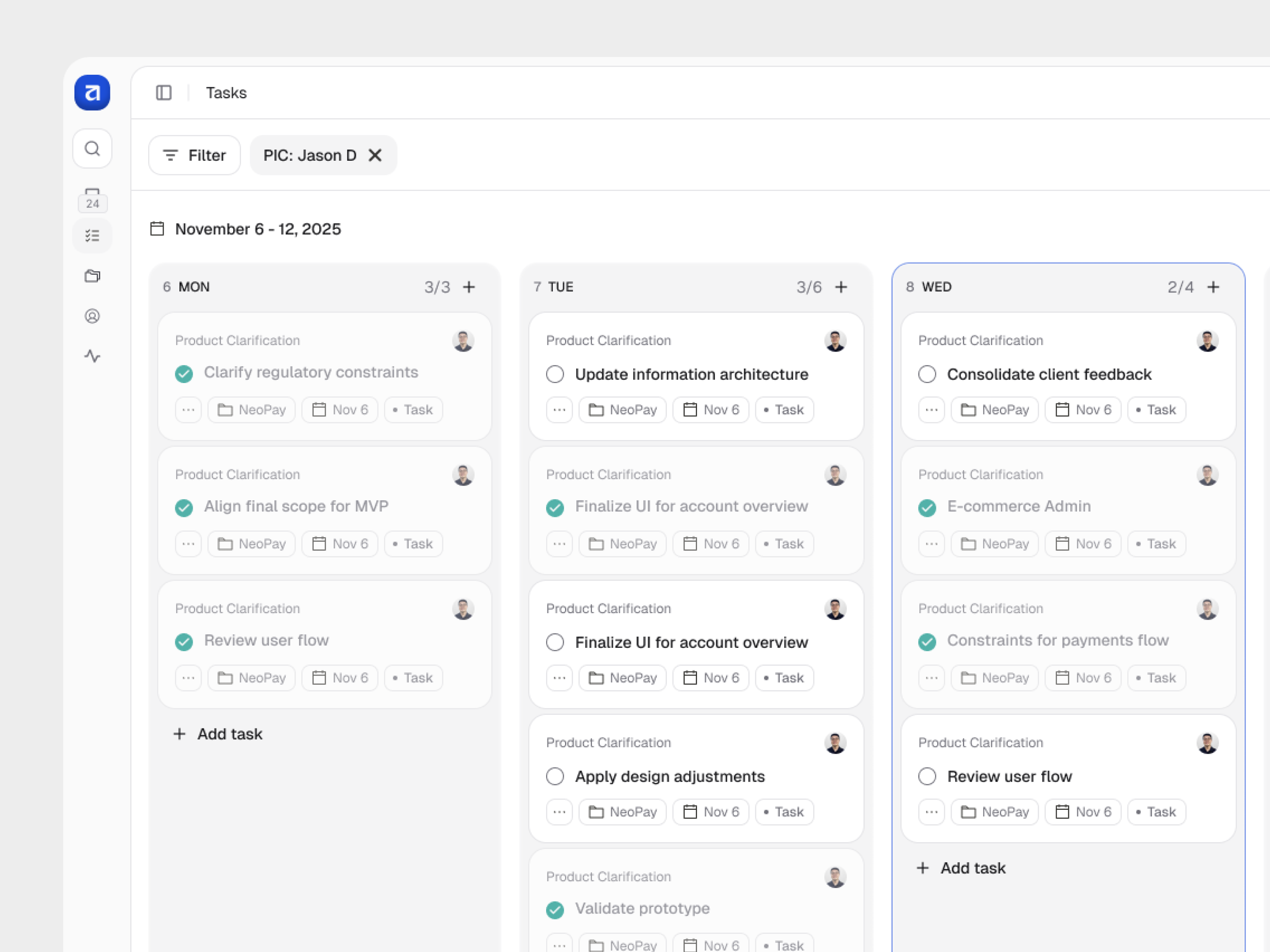Open more options on Review user flow WED card

pyautogui.click(x=931, y=812)
